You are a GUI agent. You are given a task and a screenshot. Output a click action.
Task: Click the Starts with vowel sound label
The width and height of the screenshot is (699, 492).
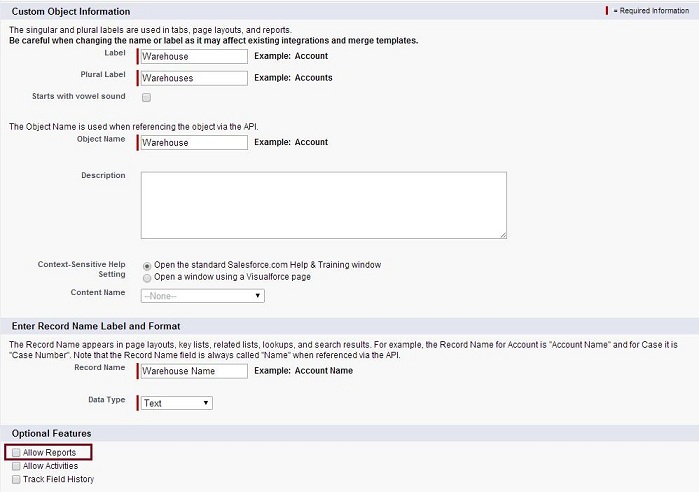tap(78, 96)
